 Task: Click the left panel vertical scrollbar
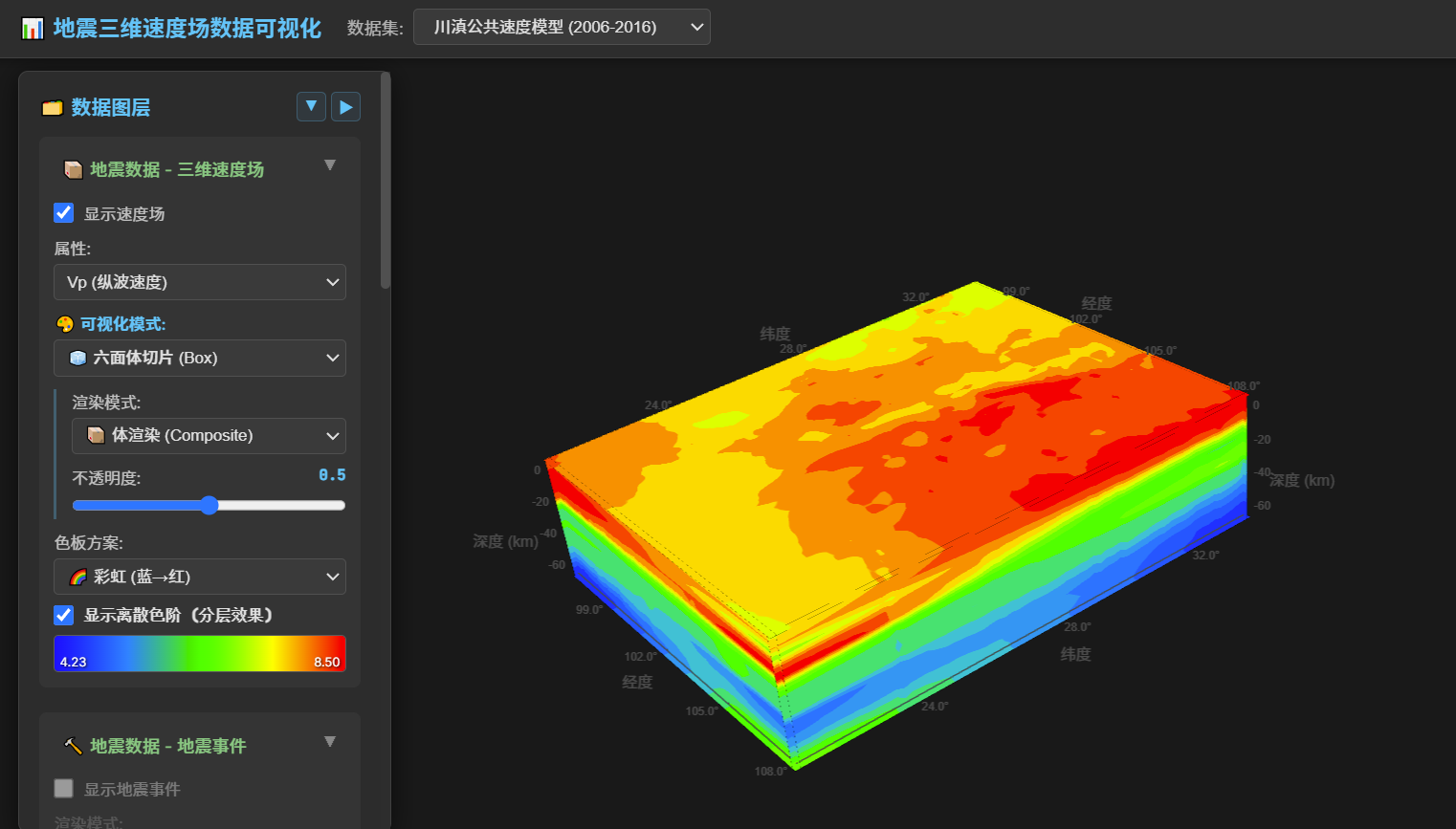click(x=386, y=180)
